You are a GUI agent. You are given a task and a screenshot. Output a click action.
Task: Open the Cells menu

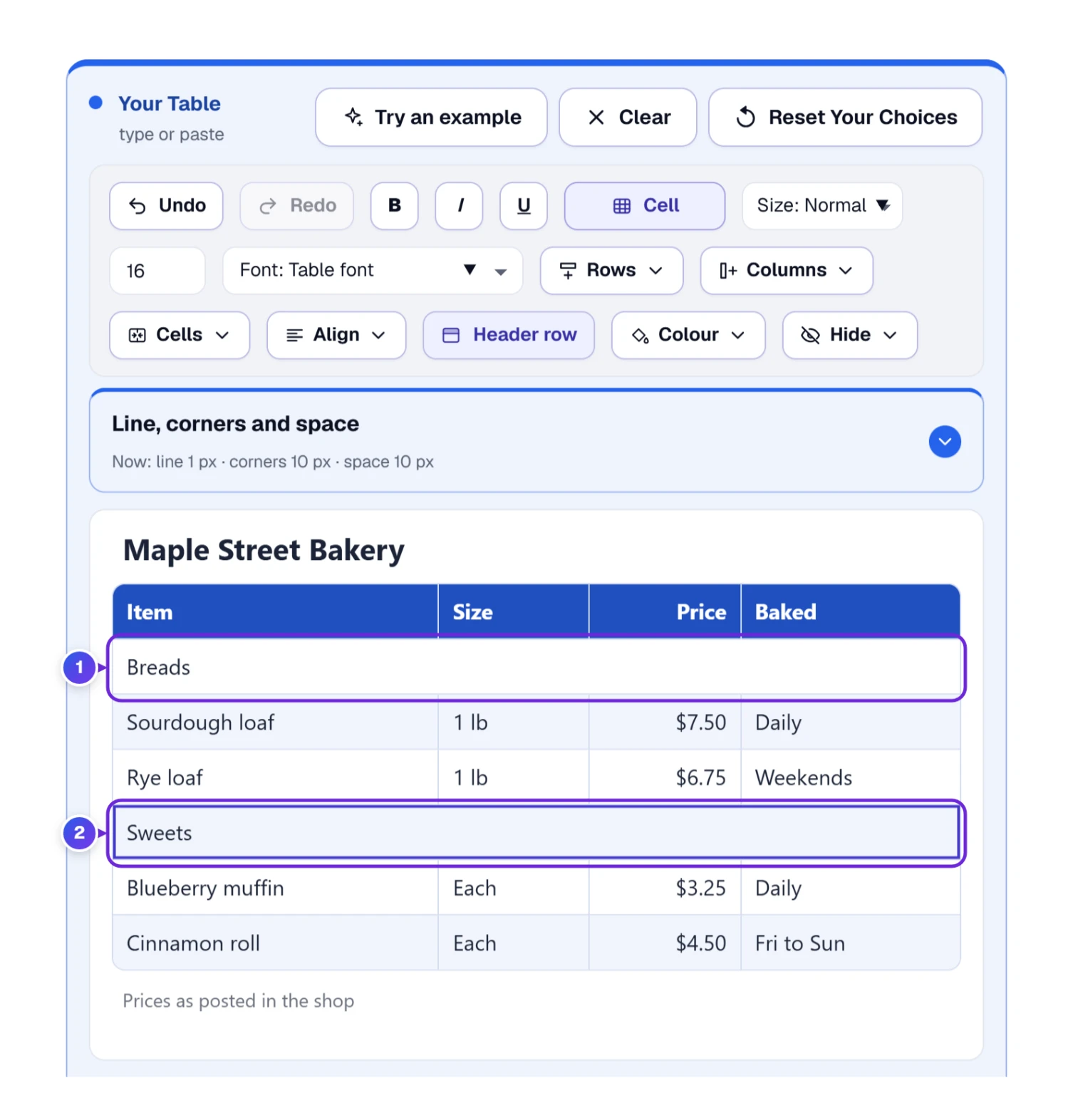180,335
